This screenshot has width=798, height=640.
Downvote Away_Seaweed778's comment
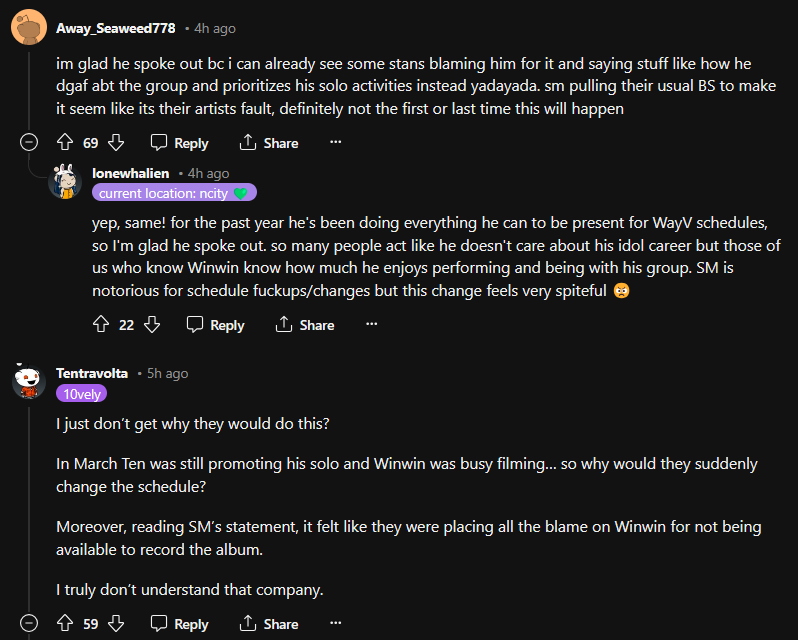pos(116,143)
